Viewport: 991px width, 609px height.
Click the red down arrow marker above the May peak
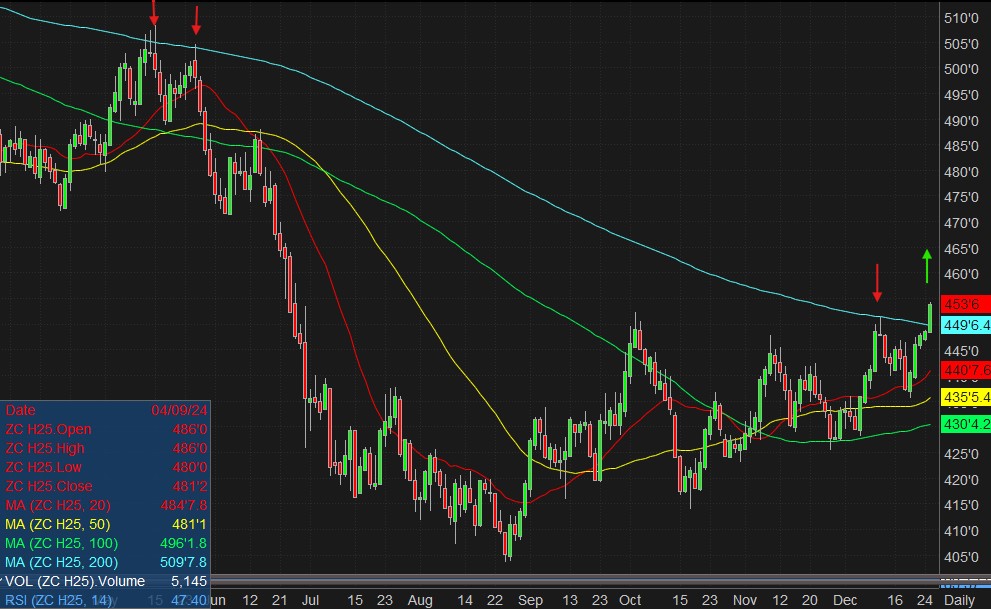153,16
